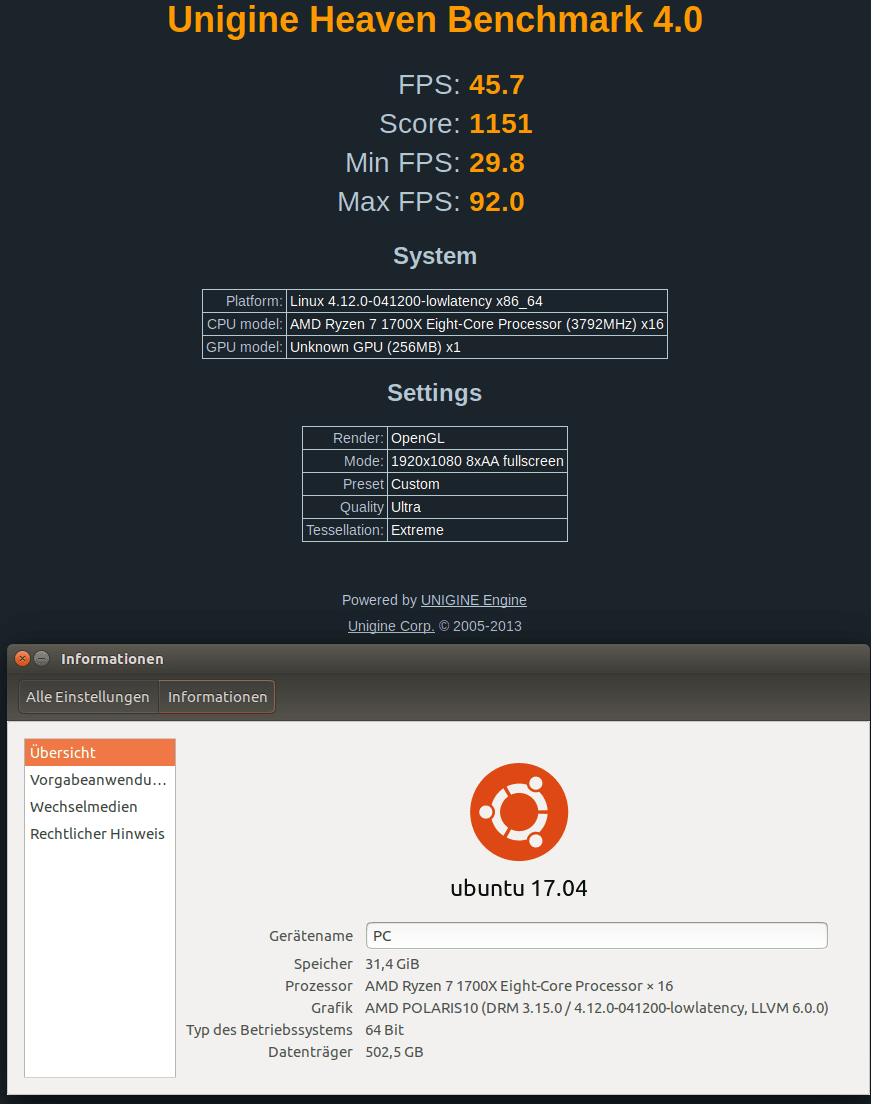Screen dimensions: 871x1104
Task: Click the Mode: label cell
Action: point(345,461)
